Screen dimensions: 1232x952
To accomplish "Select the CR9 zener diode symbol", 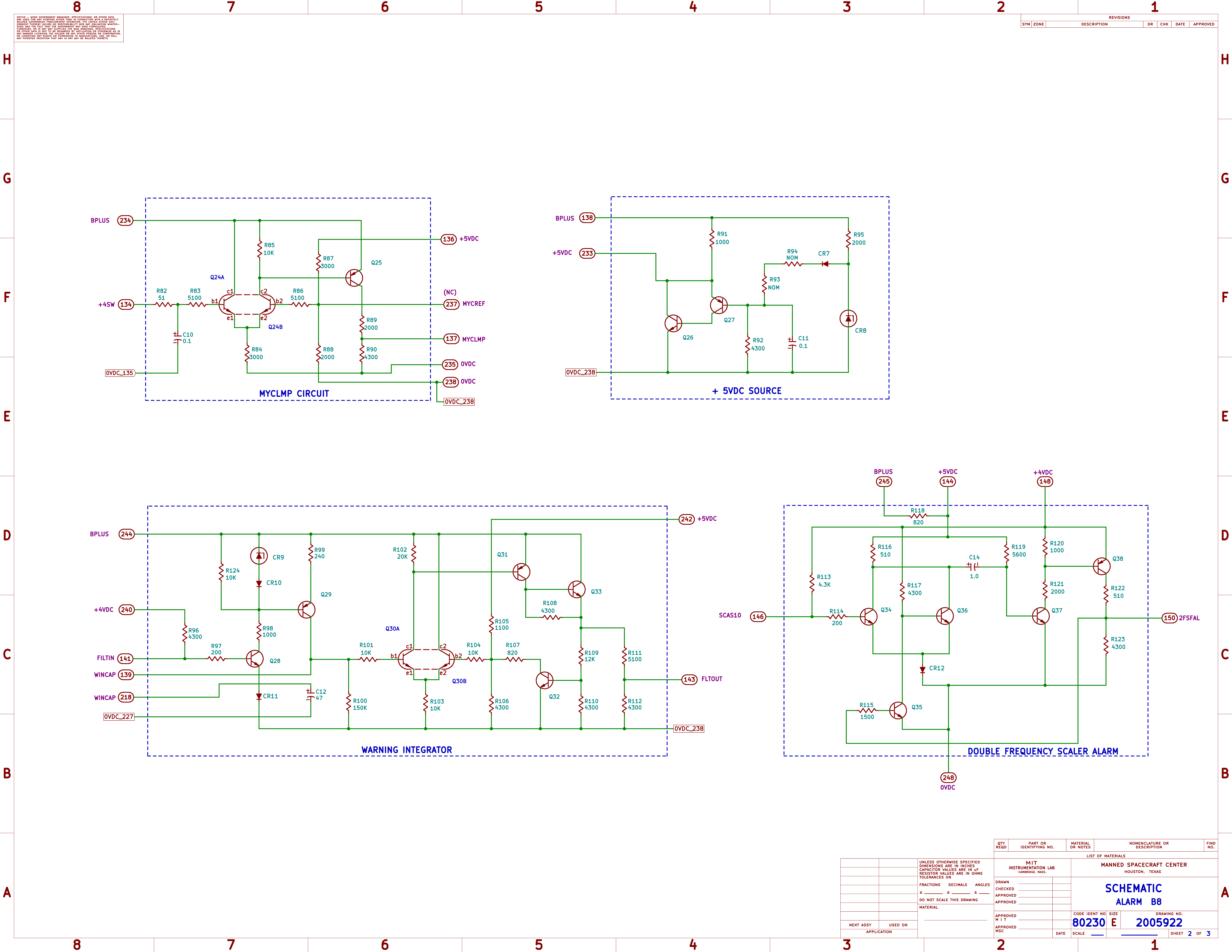I will point(259,556).
